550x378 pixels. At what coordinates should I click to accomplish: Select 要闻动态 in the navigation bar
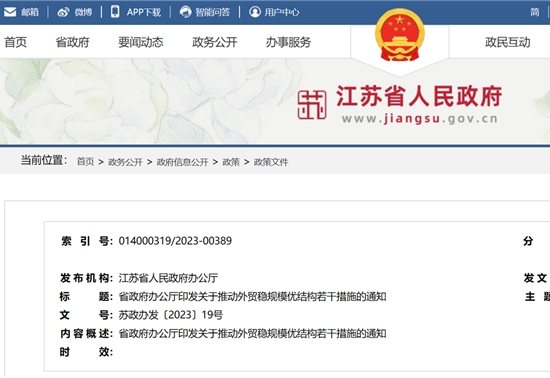(x=141, y=42)
